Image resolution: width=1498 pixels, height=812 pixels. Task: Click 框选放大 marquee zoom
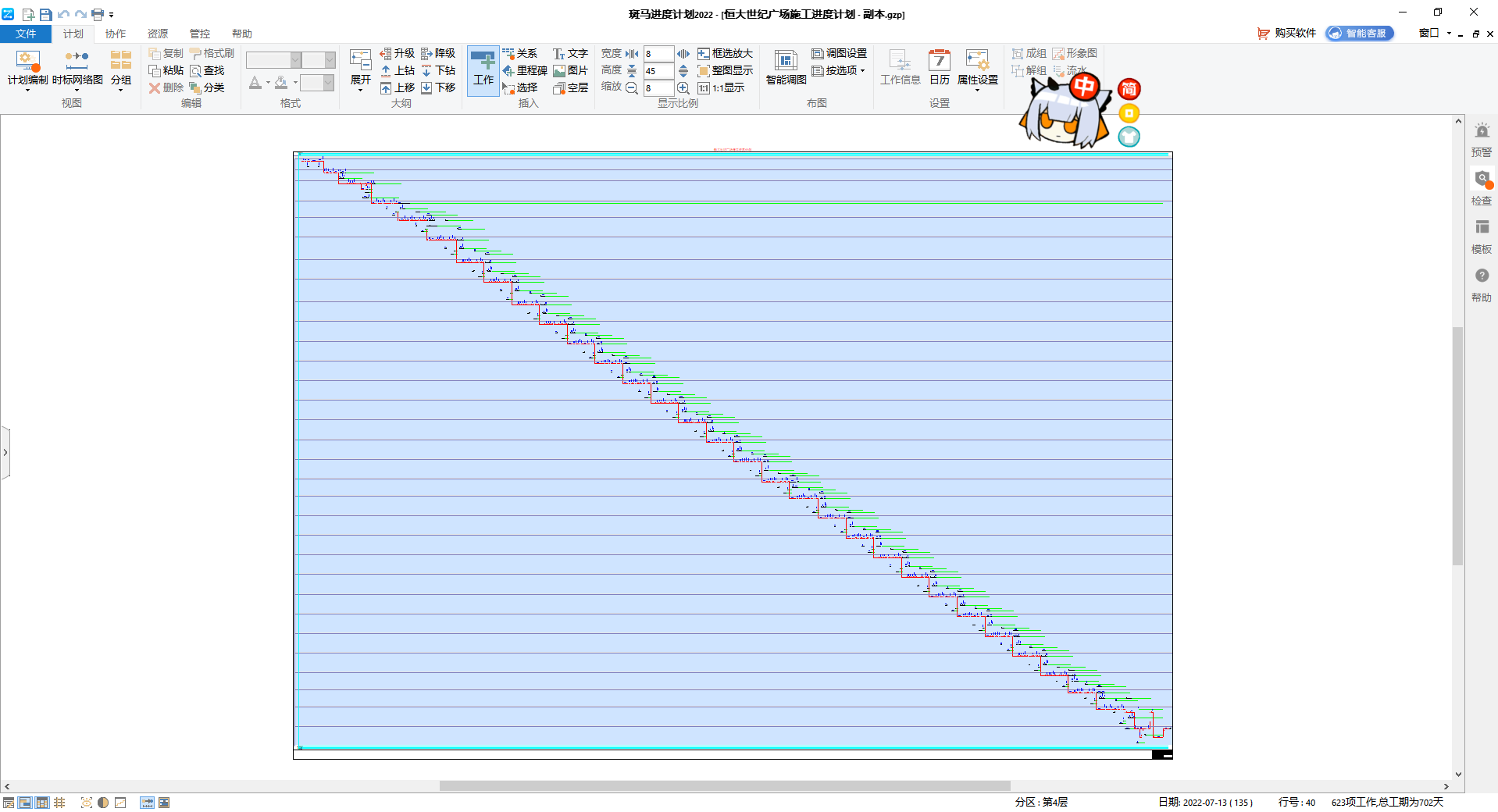725,53
